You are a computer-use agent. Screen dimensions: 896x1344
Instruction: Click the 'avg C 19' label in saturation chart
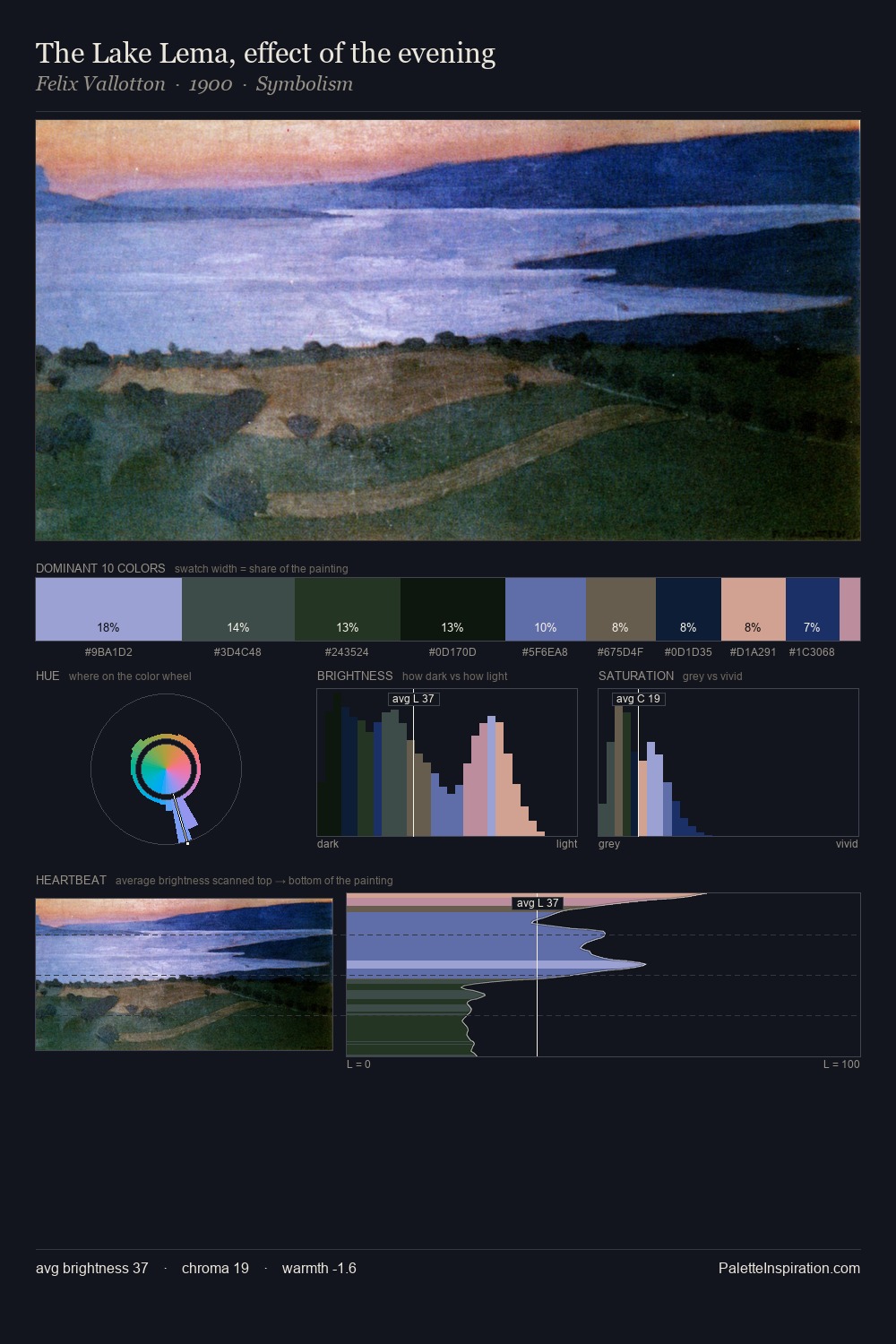tap(638, 699)
